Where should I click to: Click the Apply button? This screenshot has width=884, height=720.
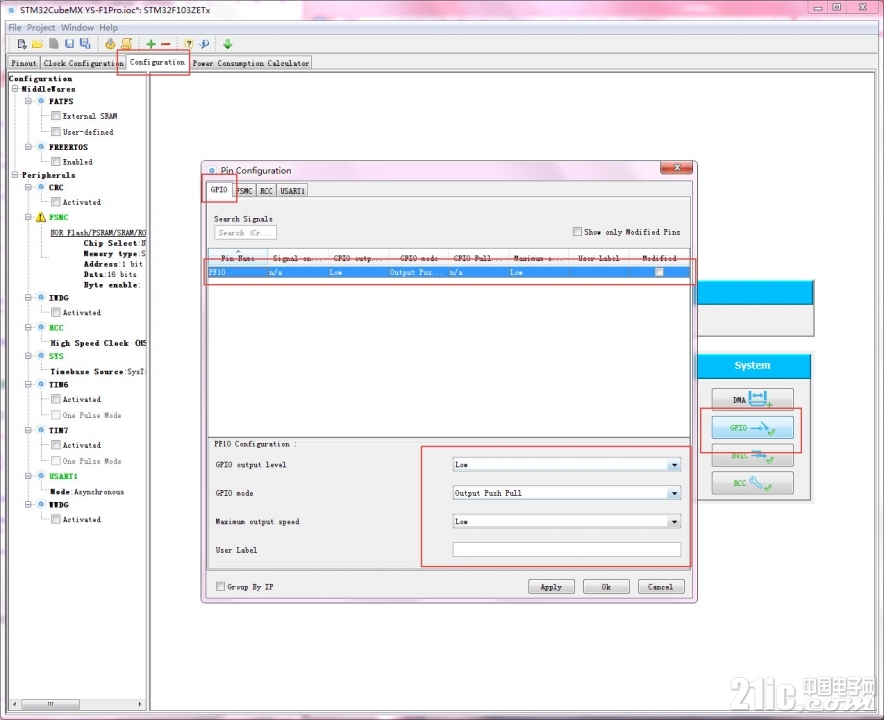pos(551,587)
